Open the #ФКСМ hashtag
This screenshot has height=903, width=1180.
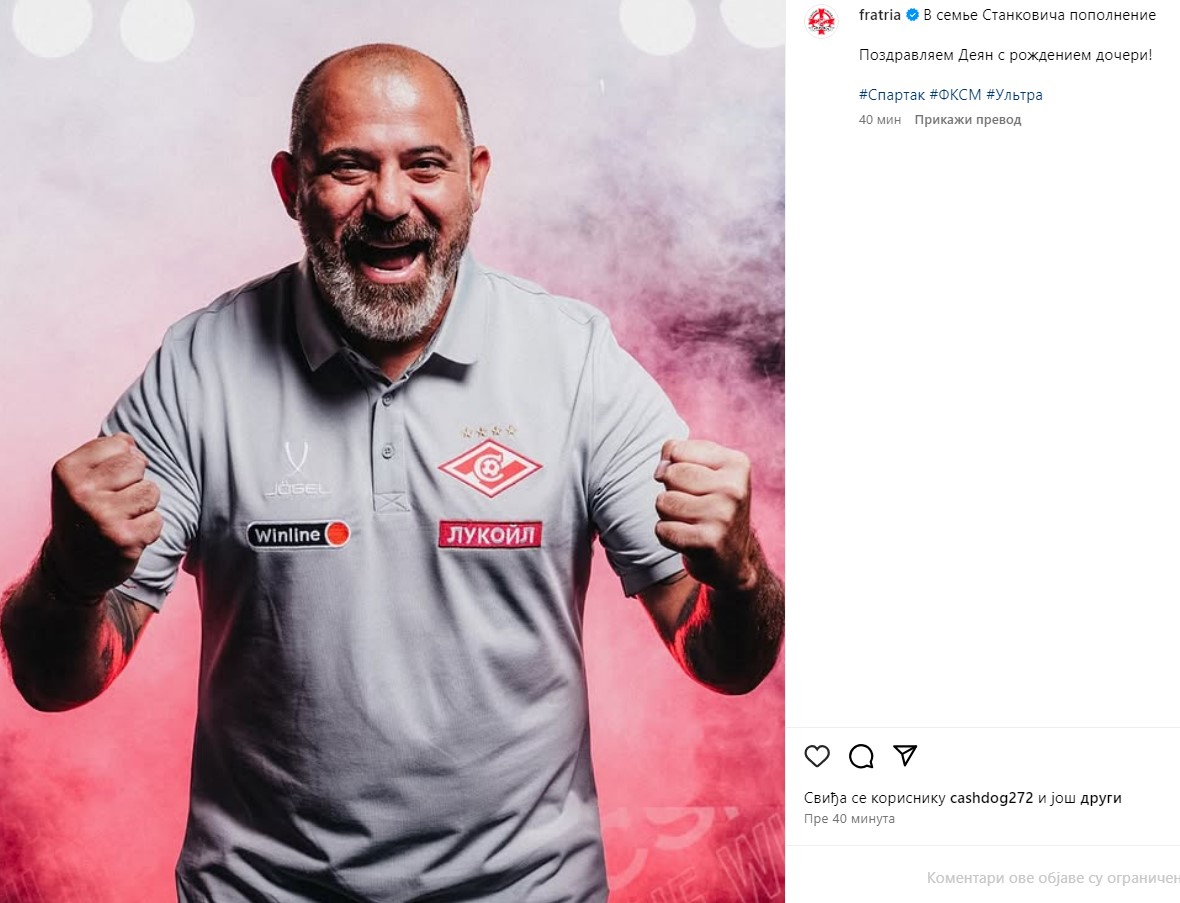[956, 95]
